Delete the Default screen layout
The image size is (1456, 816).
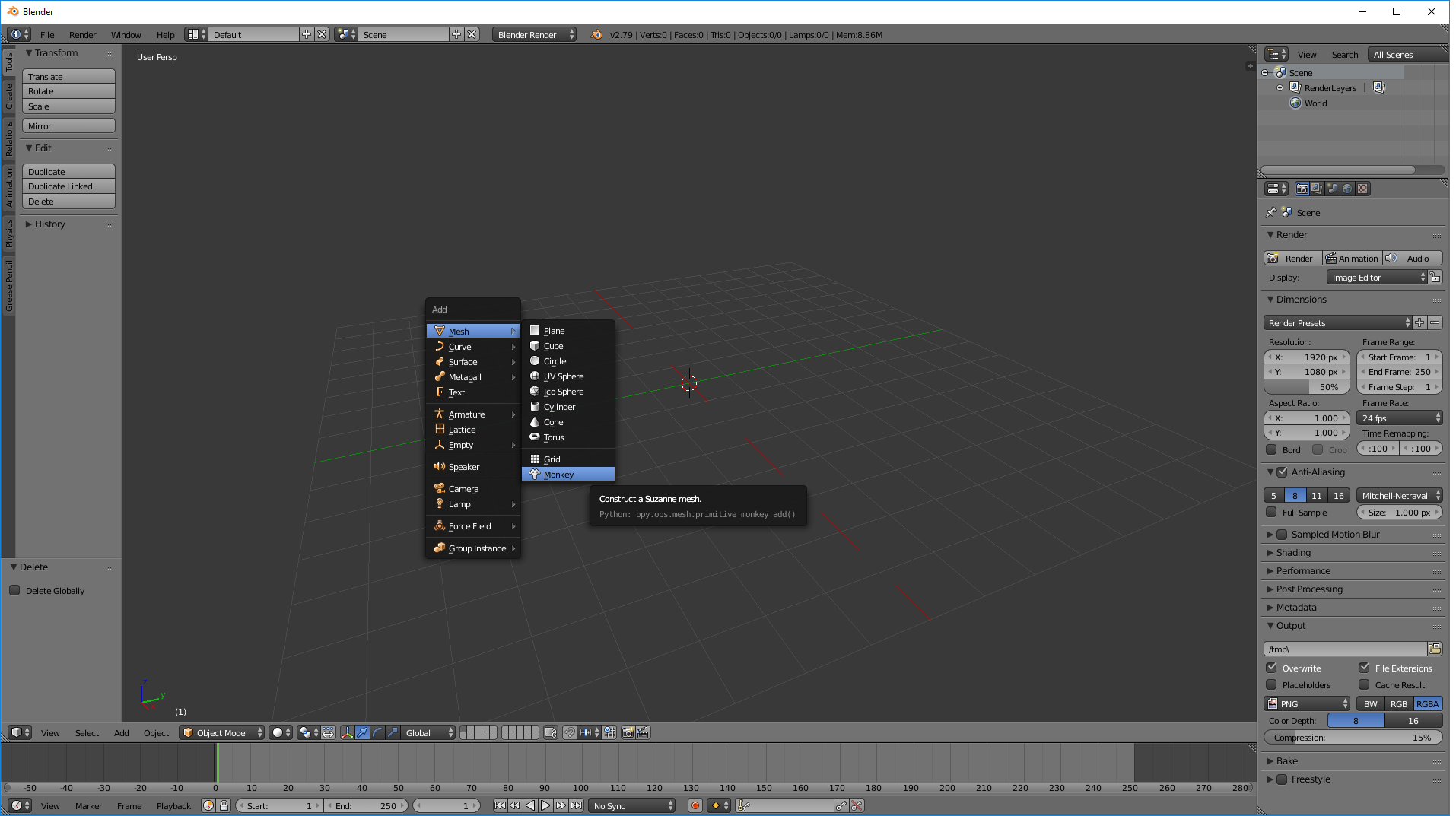(322, 34)
